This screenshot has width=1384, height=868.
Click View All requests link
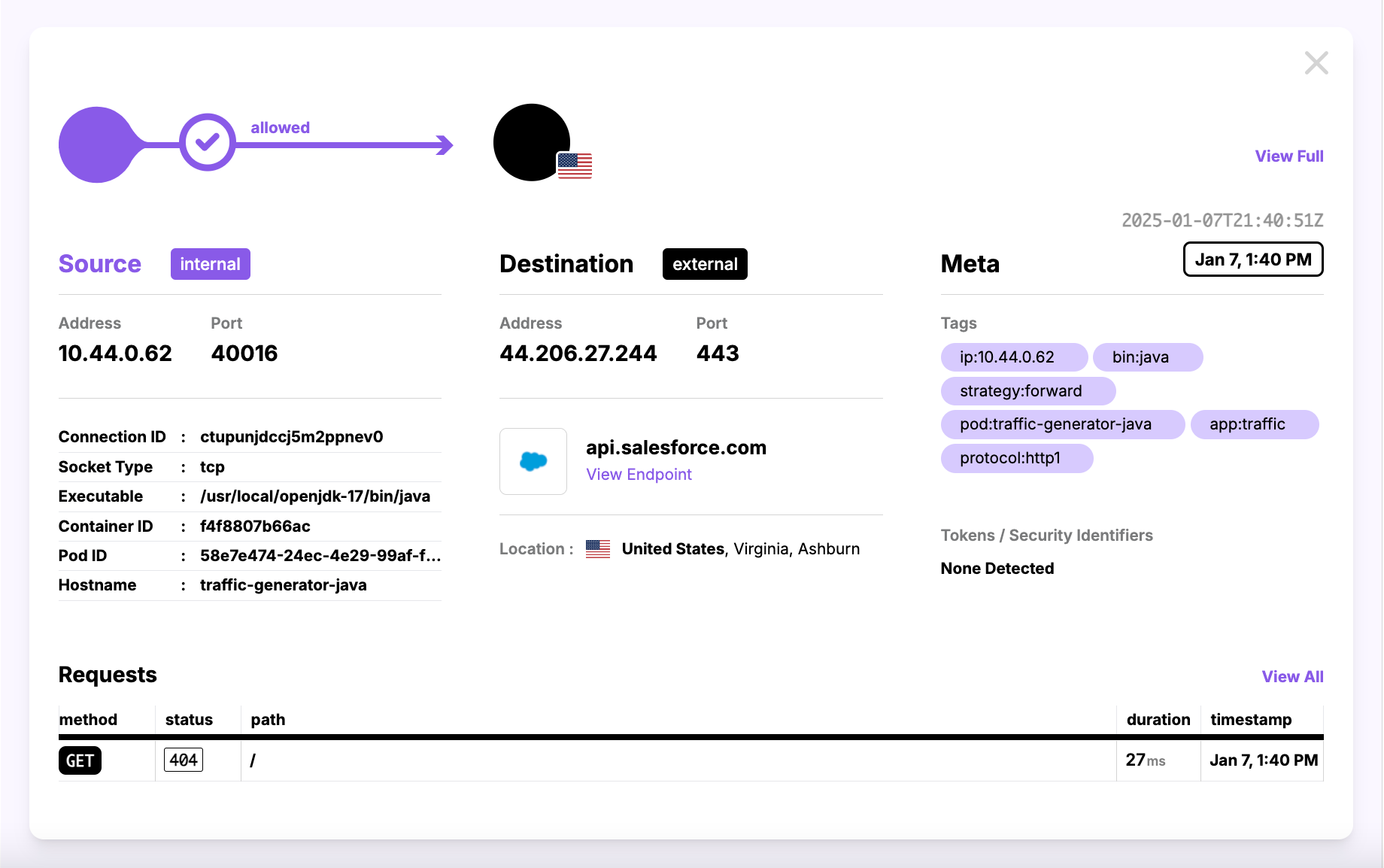coord(1292,677)
